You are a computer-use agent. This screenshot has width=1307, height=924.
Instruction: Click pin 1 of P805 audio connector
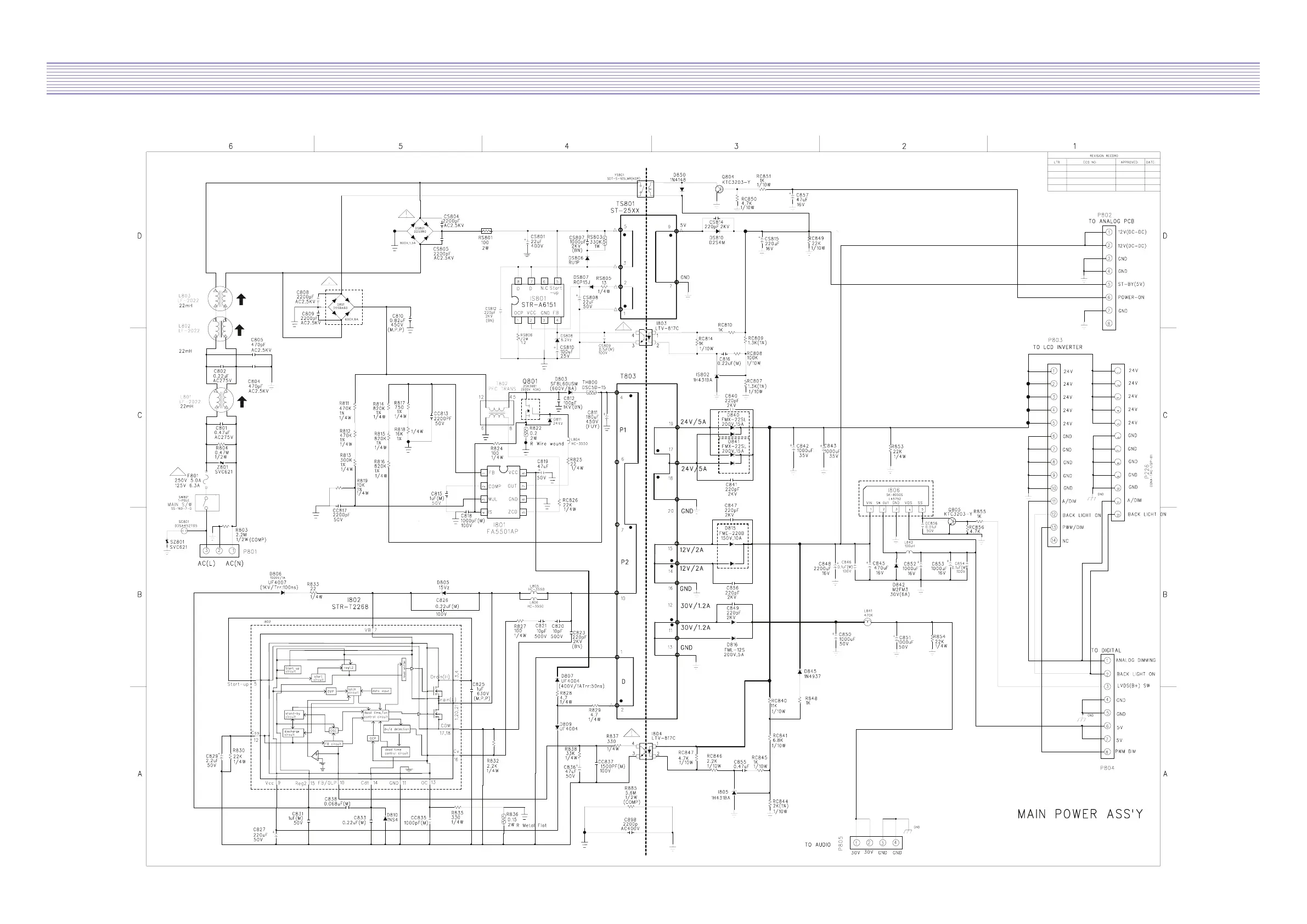pyautogui.click(x=856, y=843)
